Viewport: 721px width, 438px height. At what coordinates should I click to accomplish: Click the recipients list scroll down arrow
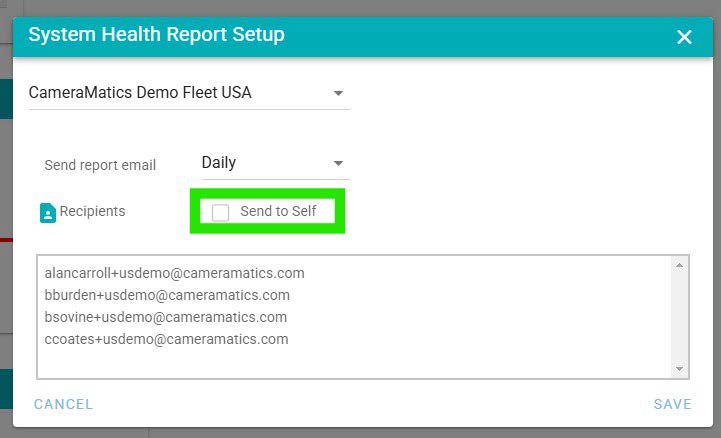(679, 369)
